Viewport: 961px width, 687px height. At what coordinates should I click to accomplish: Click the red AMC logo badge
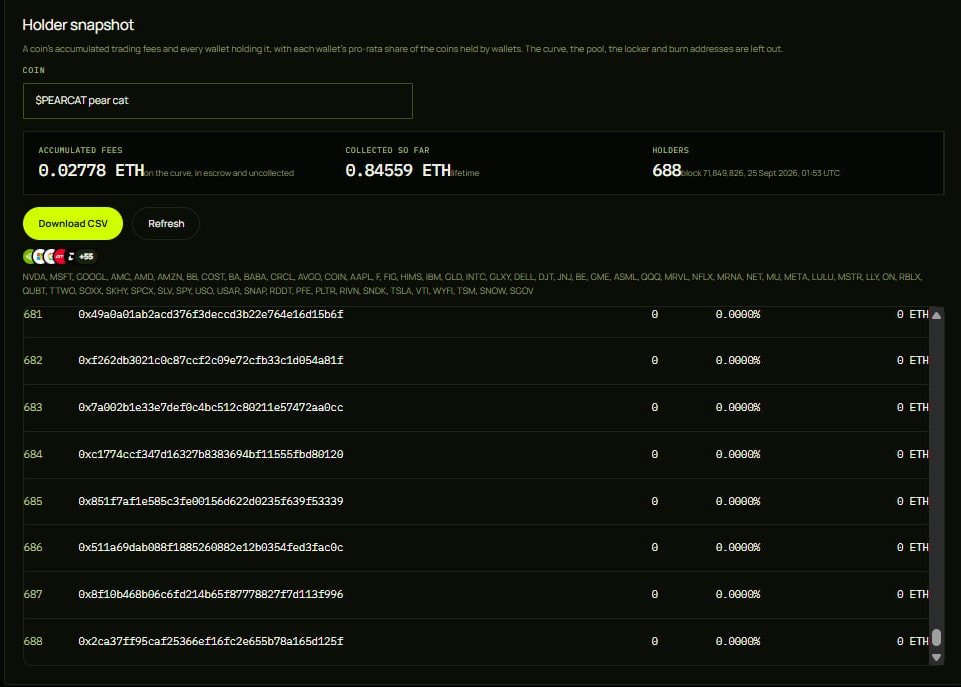pyautogui.click(x=59, y=256)
